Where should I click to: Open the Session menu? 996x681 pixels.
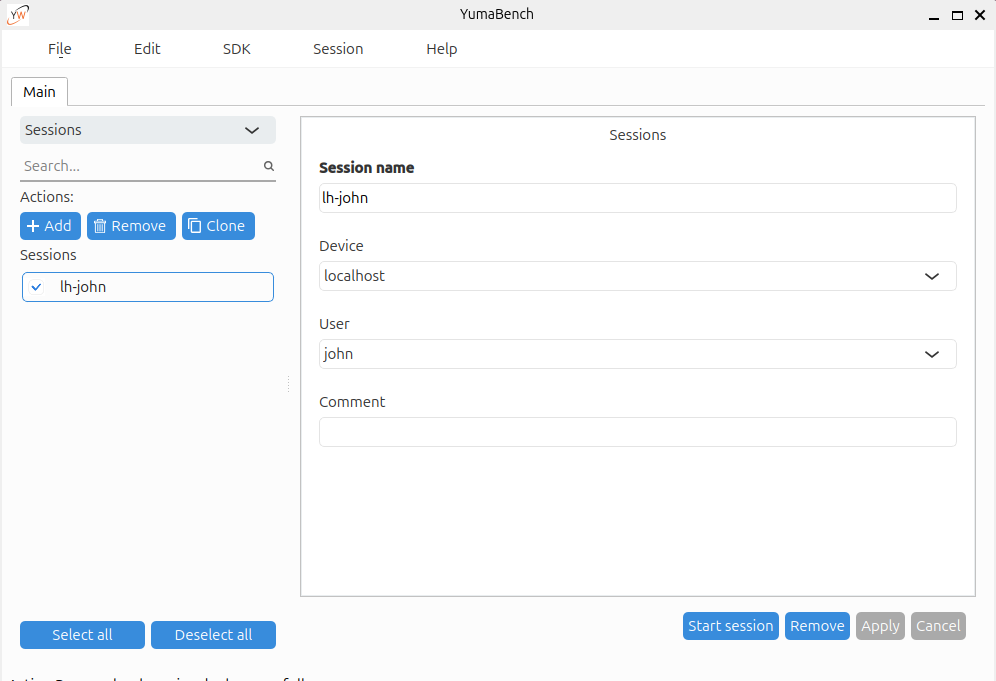pyautogui.click(x=338, y=49)
